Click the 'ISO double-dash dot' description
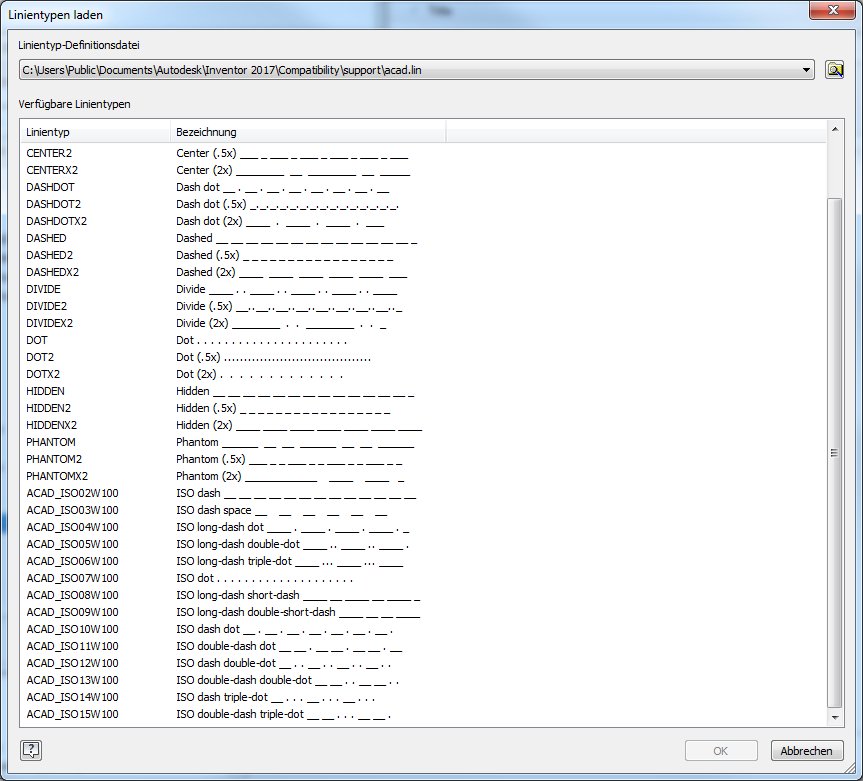This screenshot has height=781, width=863. click(289, 646)
